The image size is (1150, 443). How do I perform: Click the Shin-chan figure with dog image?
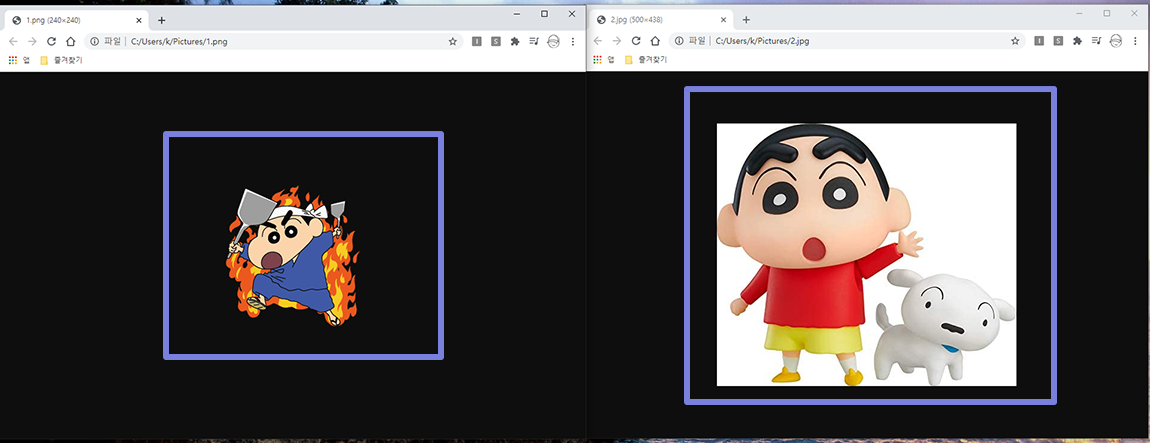click(x=866, y=254)
